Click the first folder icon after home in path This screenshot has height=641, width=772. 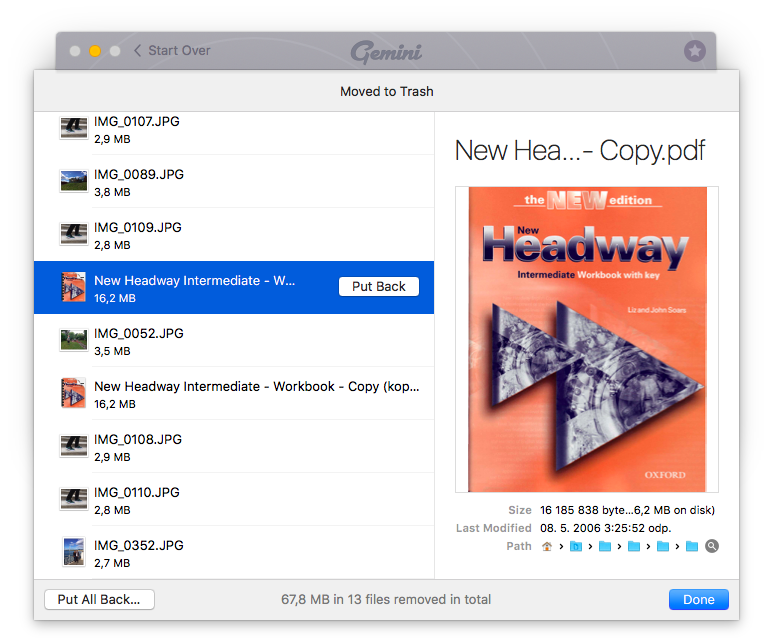576,546
